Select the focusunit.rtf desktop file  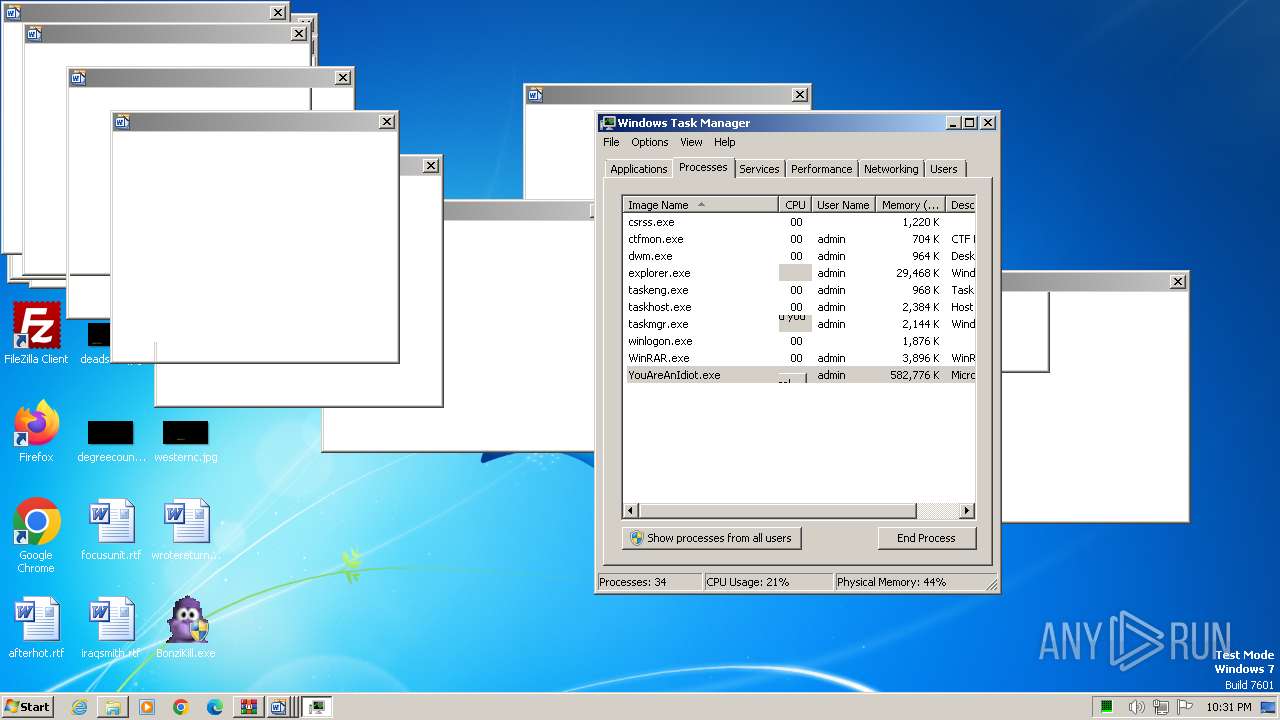(111, 530)
